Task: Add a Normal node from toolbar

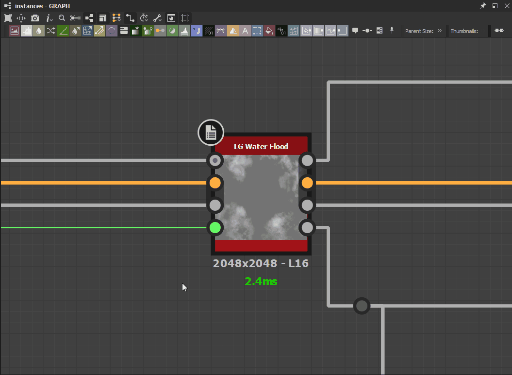Action: (197, 31)
